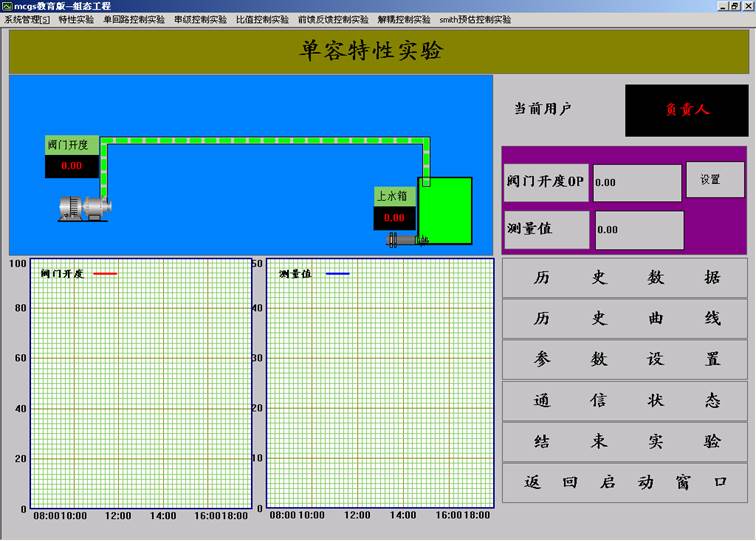756x541 pixels.
Task: Open the 历史曲线 history curve
Action: (x=625, y=319)
